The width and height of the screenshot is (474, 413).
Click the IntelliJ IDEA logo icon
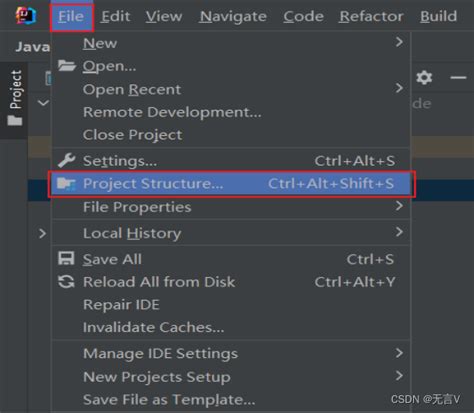(26, 16)
